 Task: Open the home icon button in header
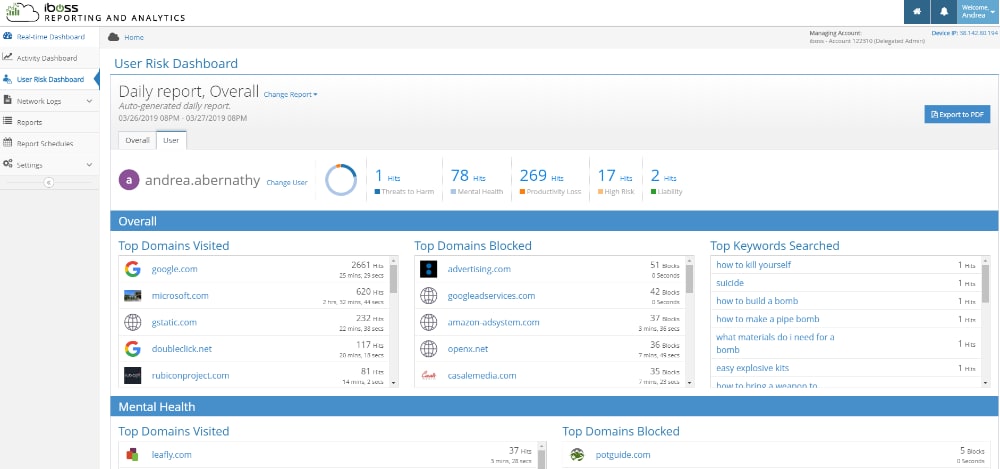(917, 11)
